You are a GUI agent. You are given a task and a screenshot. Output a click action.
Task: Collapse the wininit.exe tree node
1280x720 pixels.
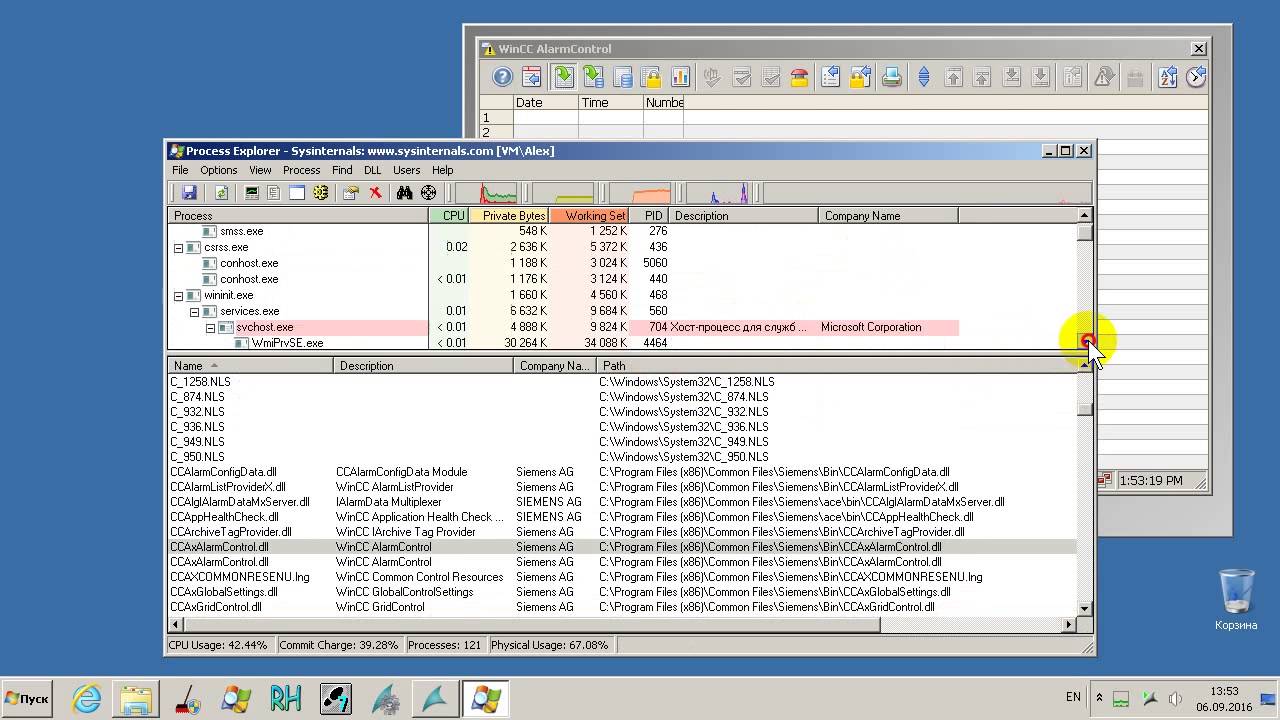point(179,295)
